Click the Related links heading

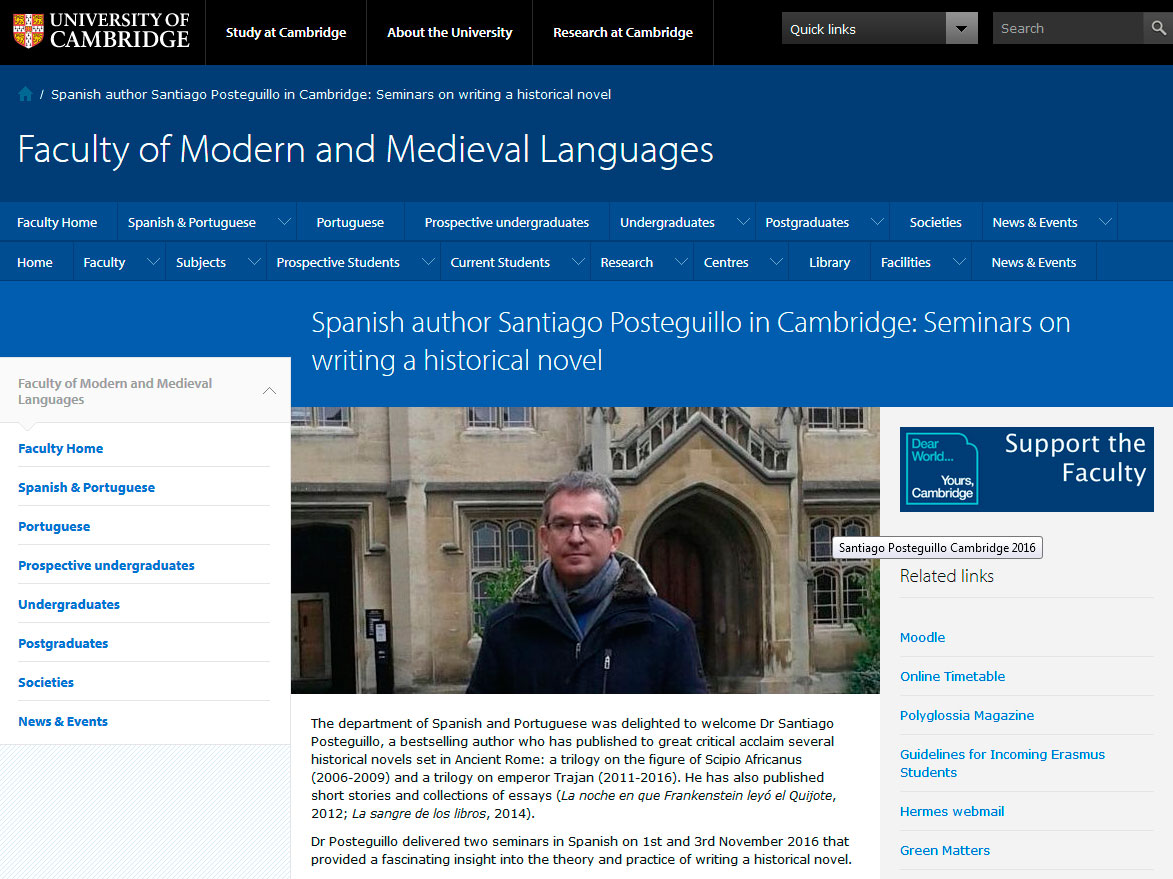(946, 576)
